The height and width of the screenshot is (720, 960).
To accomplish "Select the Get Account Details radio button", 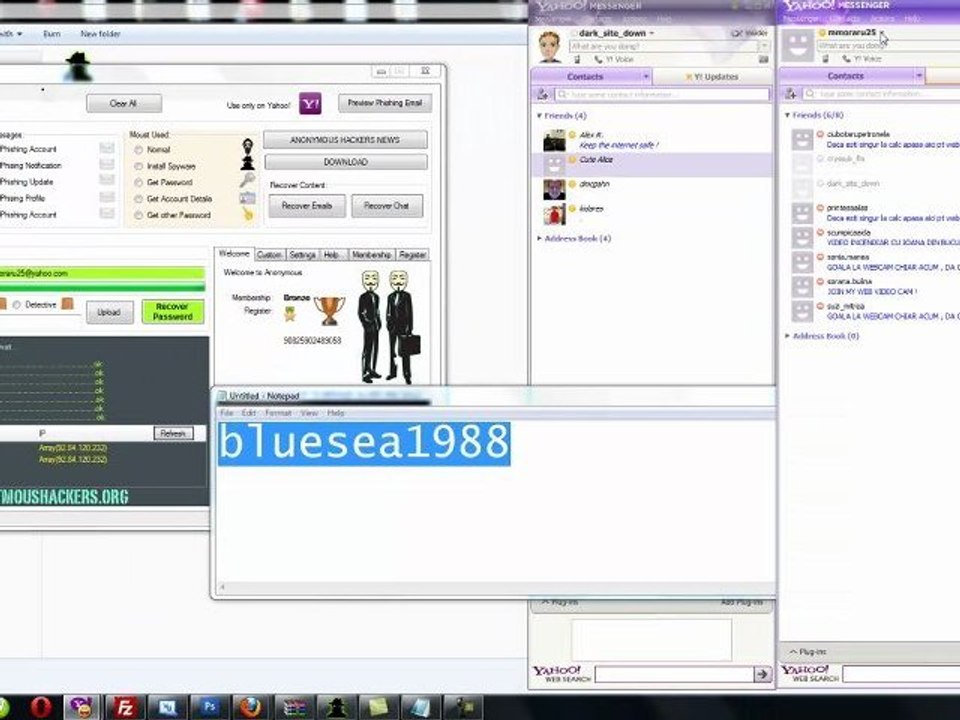I will click(138, 199).
